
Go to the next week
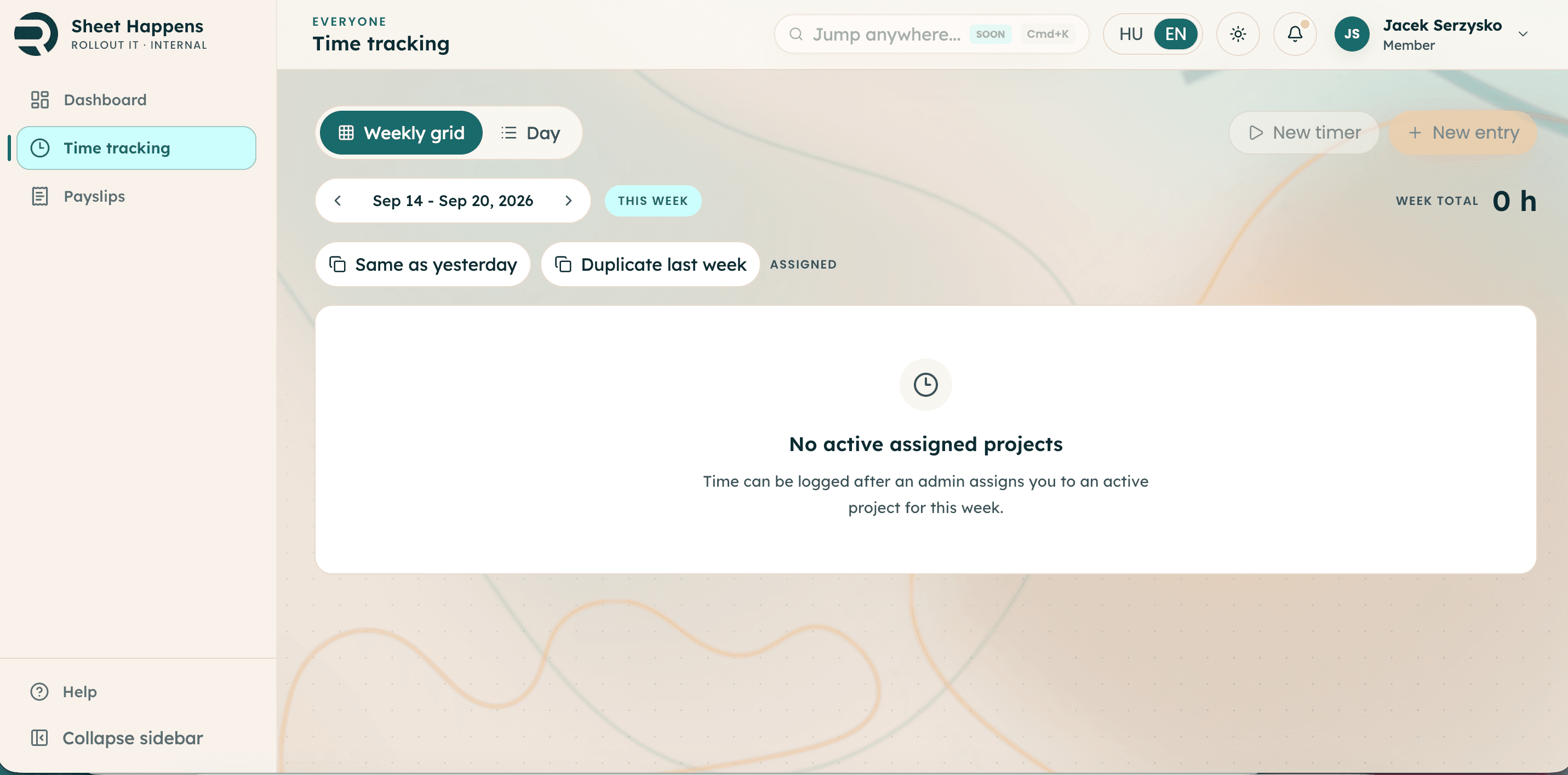569,200
